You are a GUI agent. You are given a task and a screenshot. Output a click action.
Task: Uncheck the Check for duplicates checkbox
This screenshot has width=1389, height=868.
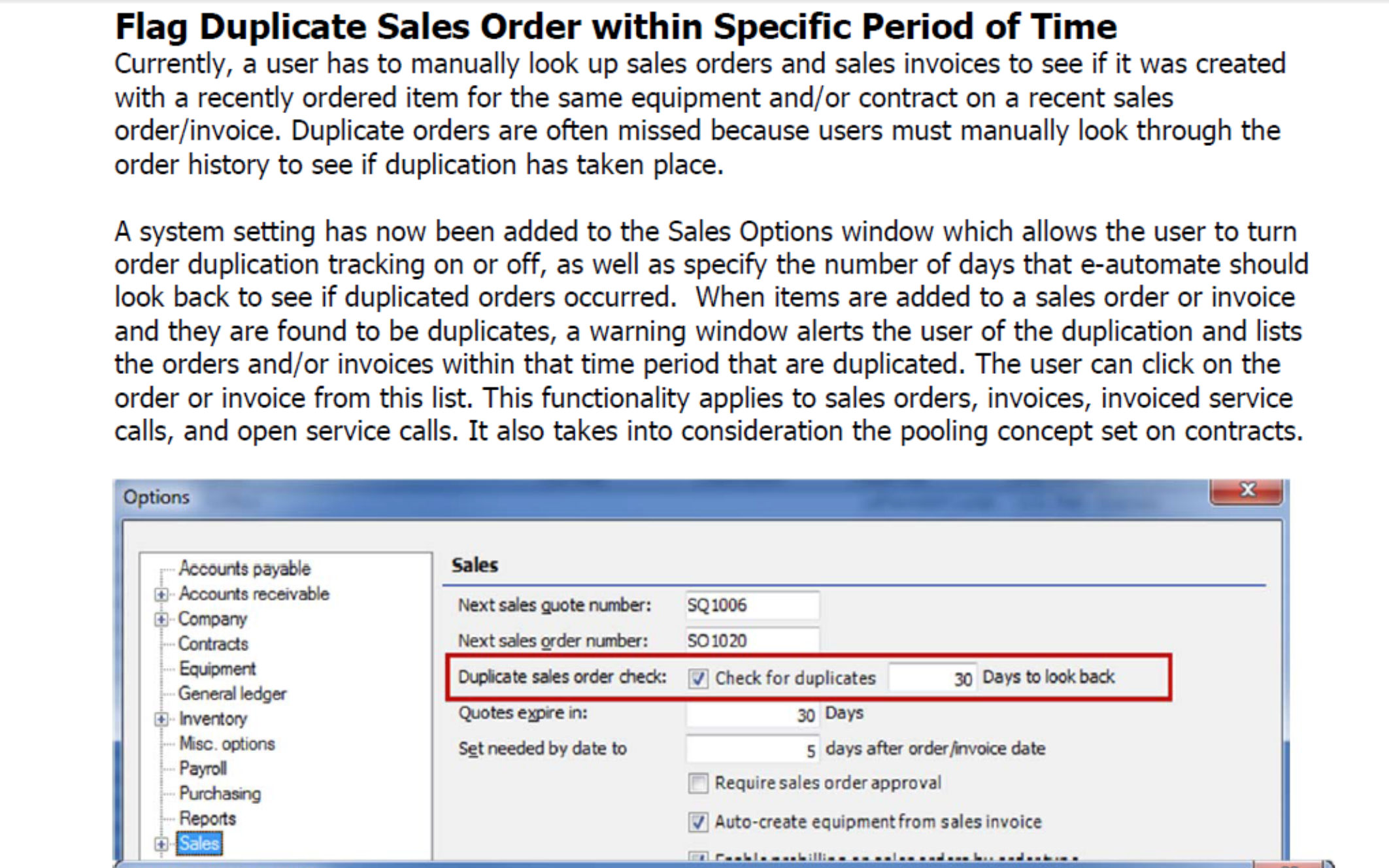(698, 678)
